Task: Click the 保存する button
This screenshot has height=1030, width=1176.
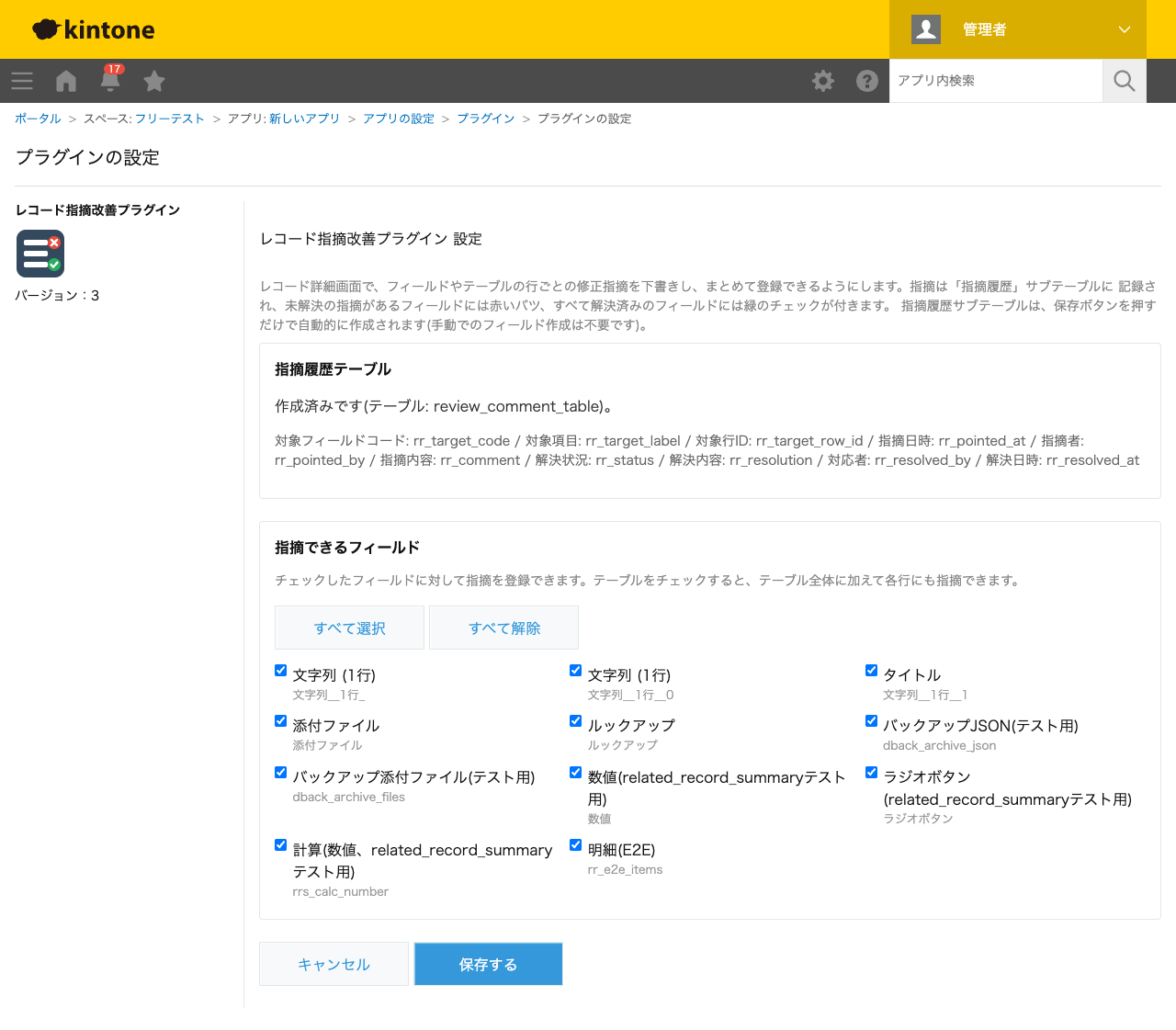Action: point(488,964)
